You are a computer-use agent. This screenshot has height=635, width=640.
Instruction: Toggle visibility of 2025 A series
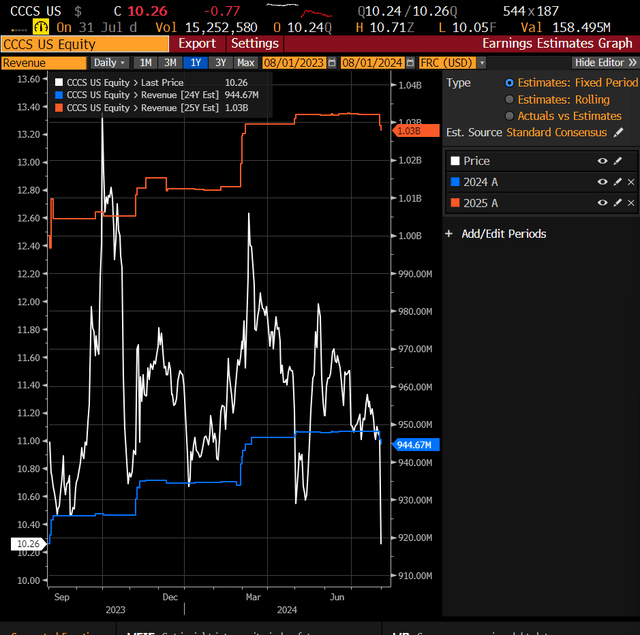pyautogui.click(x=602, y=203)
